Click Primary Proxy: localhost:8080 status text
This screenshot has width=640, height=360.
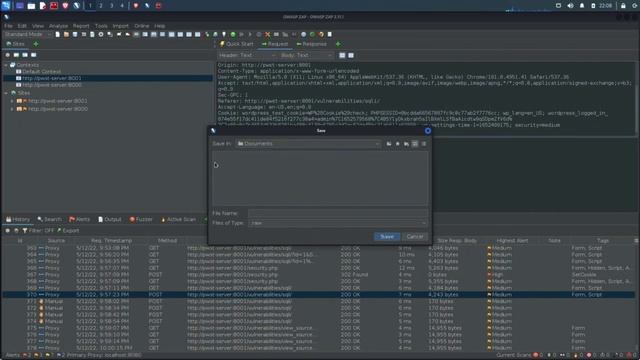pos(104,355)
